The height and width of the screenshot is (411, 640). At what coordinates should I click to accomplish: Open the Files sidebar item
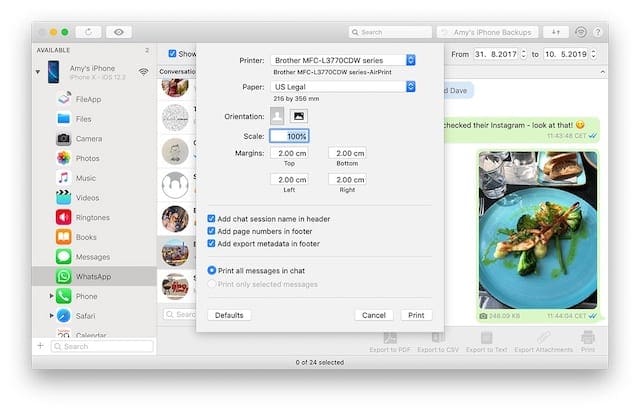point(83,119)
